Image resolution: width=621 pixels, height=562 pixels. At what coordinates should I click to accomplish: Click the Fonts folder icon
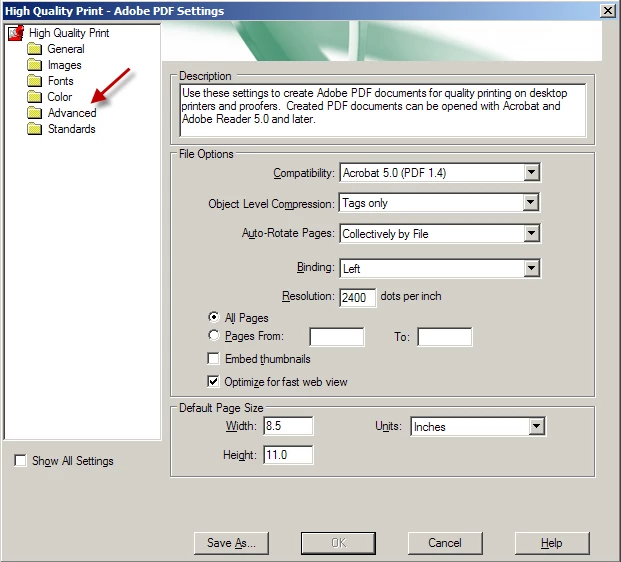click(34, 81)
